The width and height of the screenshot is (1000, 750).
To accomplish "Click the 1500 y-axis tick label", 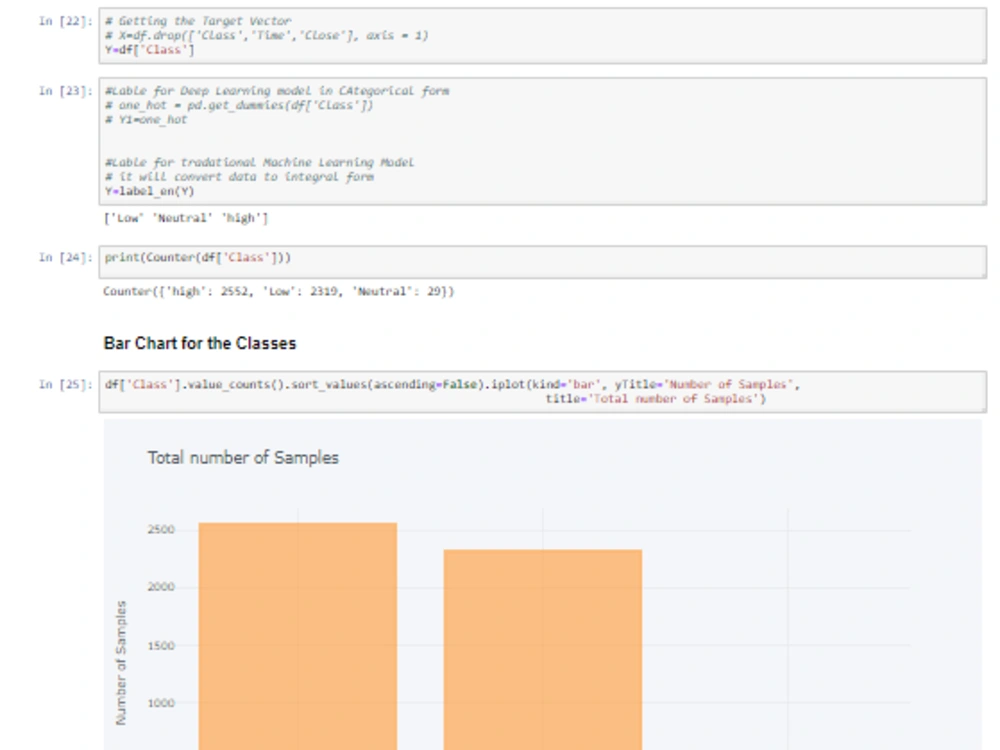I will point(161,645).
